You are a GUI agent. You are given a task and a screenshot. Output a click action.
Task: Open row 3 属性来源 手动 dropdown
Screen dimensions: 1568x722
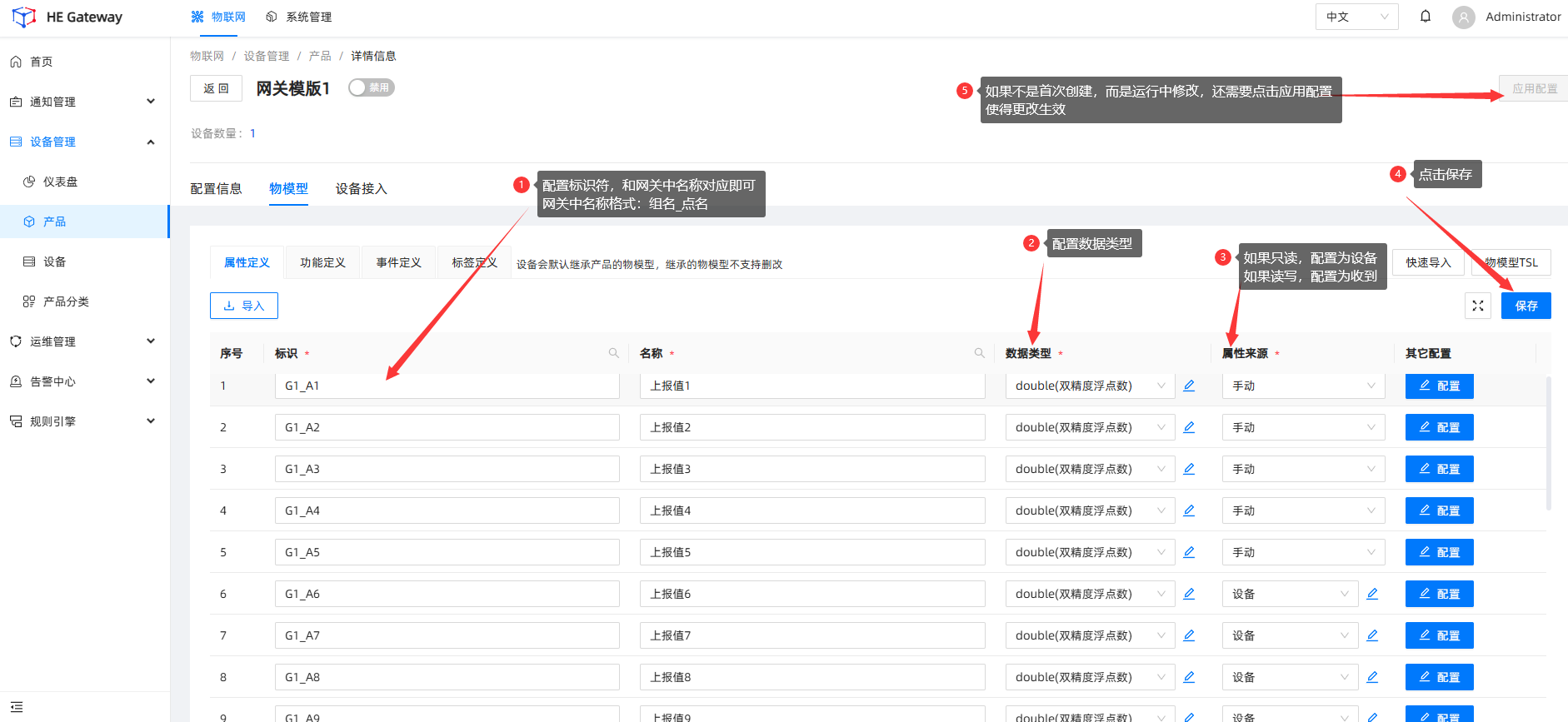click(1302, 469)
